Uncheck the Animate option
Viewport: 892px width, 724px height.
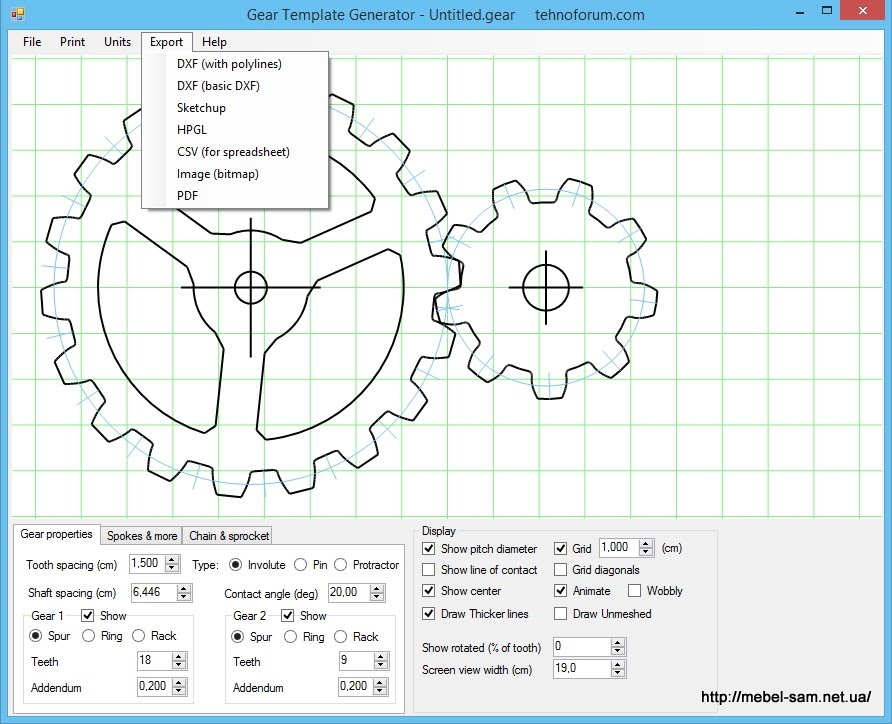[x=561, y=591]
